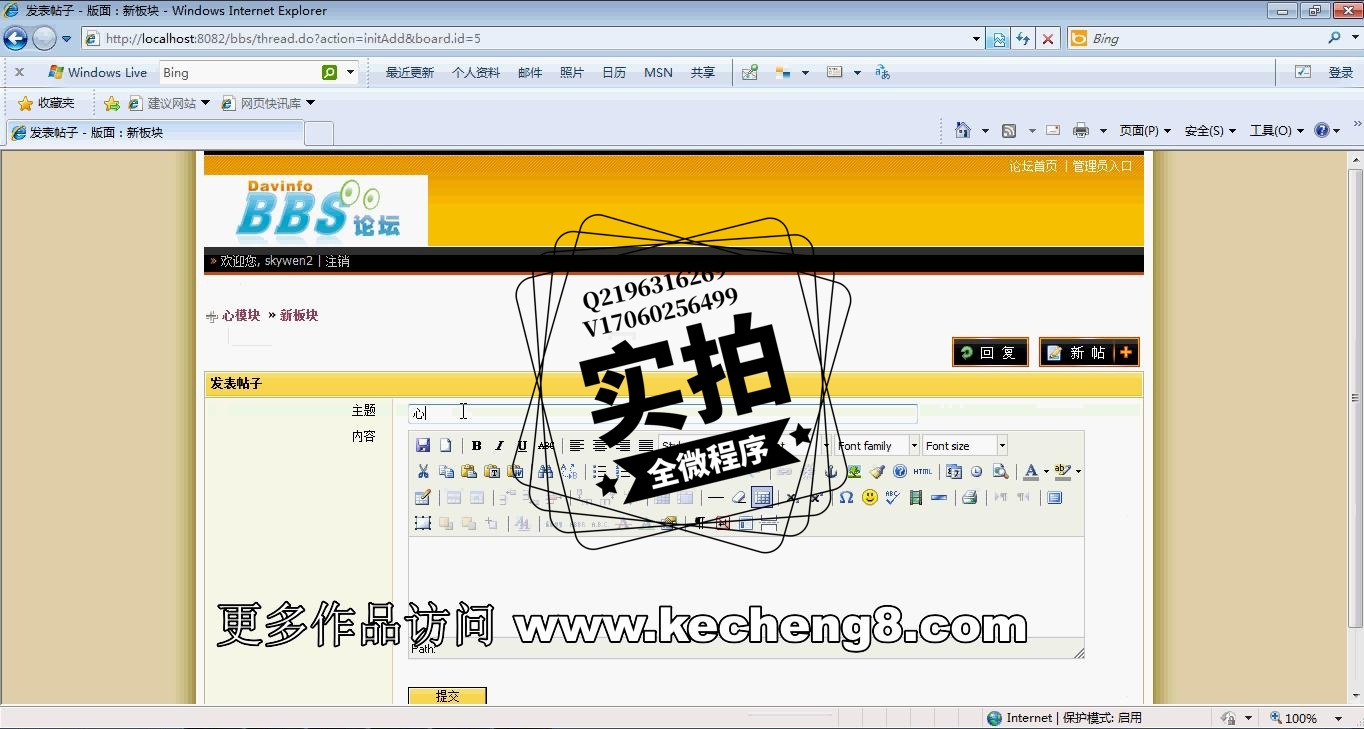Run the spell checker ABC icon
Viewport: 1364px width, 729px height.
pyautogui.click(x=892, y=497)
